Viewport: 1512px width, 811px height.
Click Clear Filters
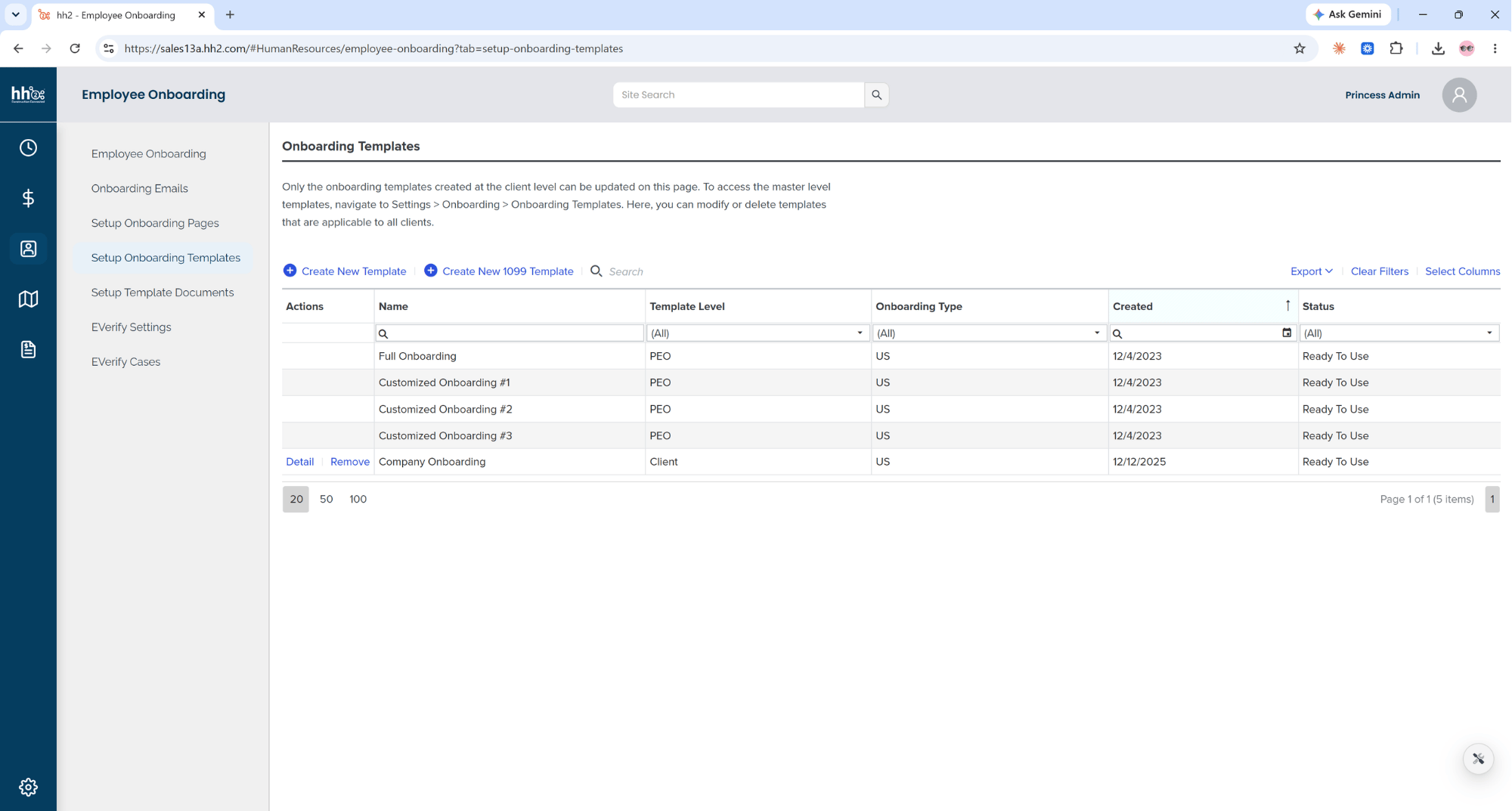(x=1380, y=271)
